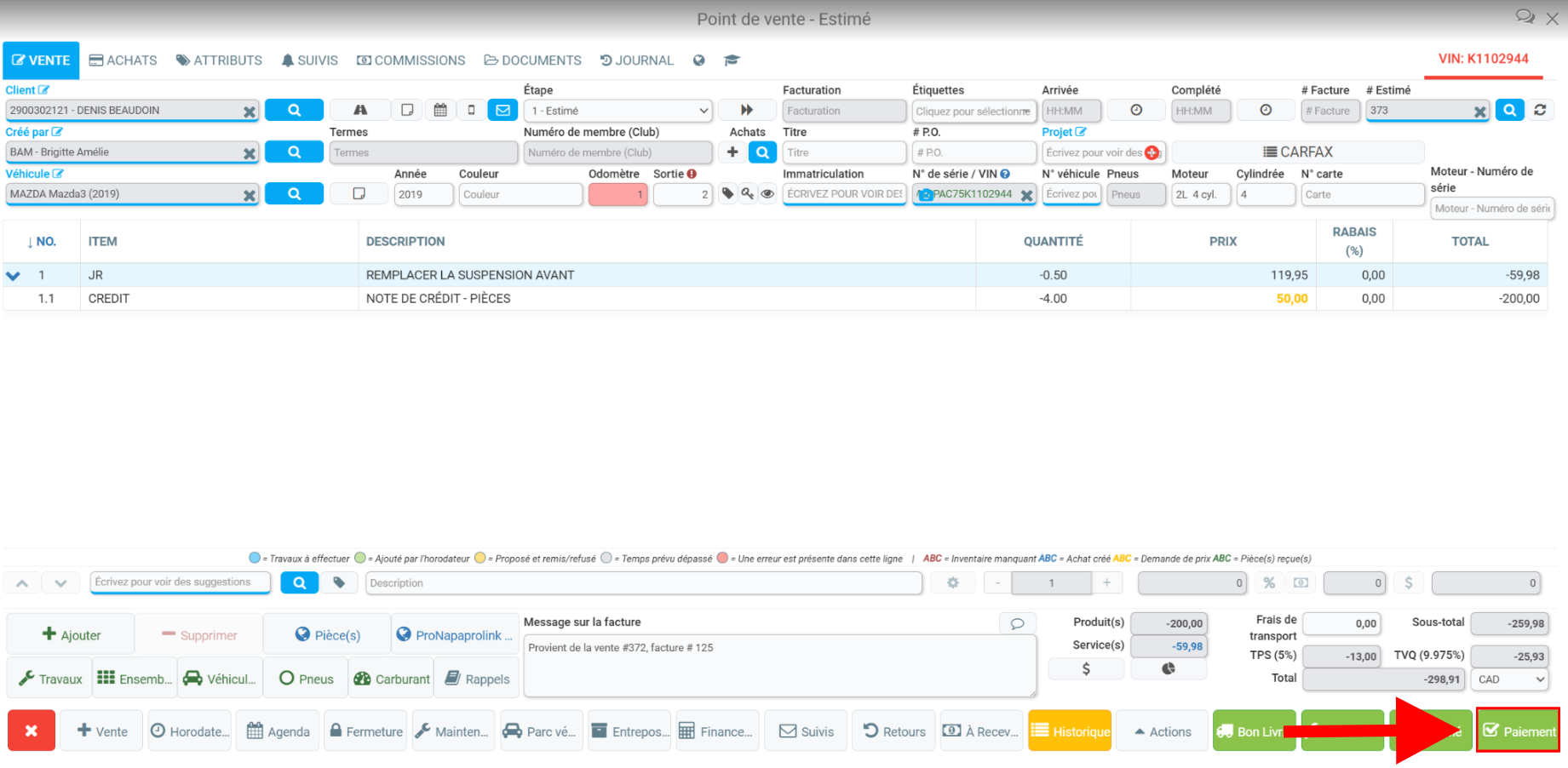This screenshot has width=1568, height=768.
Task: Move line down with the down chevron
Action: (60, 583)
